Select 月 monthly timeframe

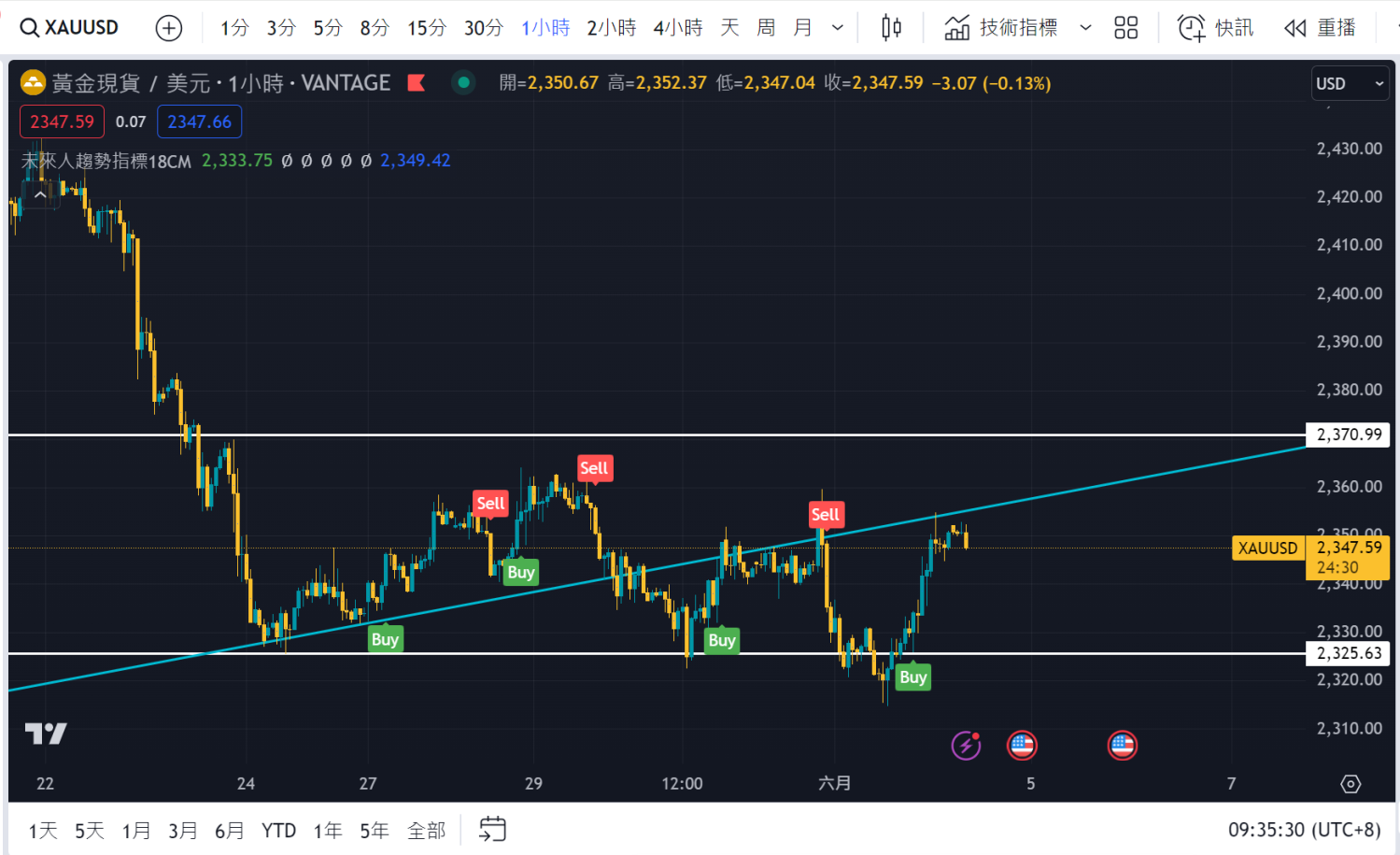click(x=802, y=28)
